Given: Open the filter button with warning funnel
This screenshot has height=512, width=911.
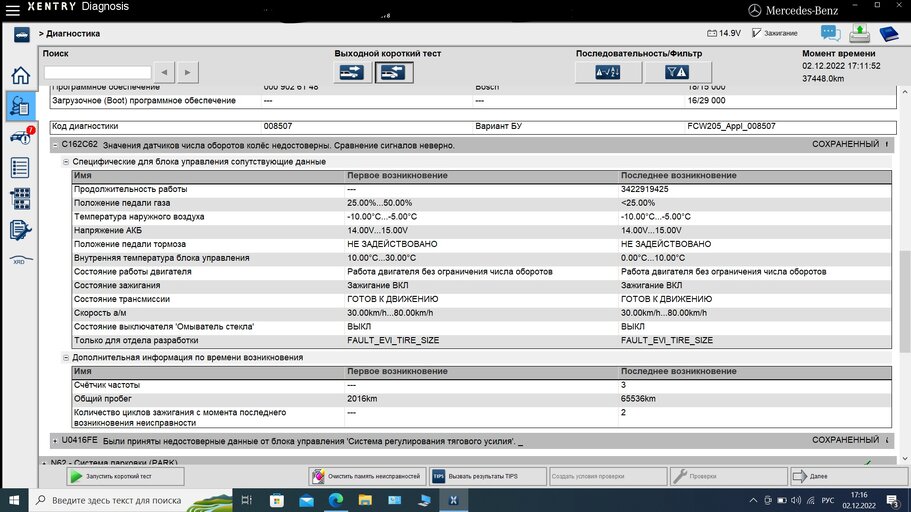Looking at the screenshot, I should [677, 72].
